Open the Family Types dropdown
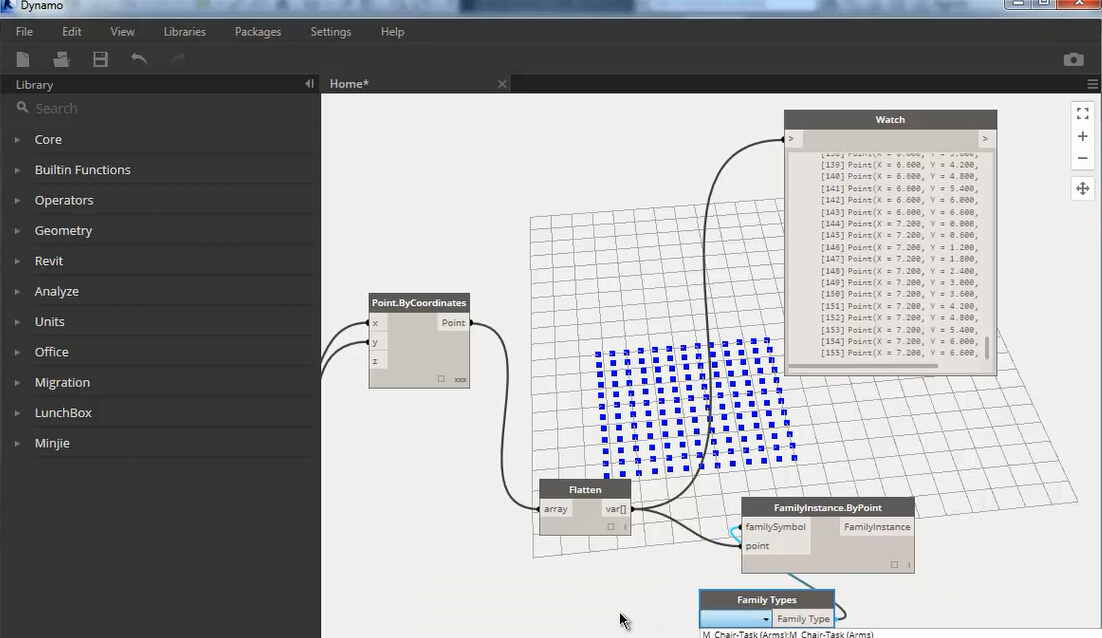Viewport: 1102px width, 638px height. 736,619
